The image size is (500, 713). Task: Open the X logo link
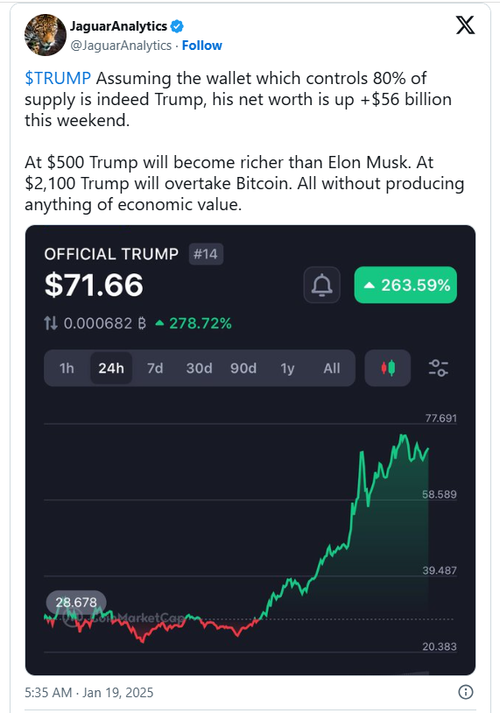click(x=465, y=25)
